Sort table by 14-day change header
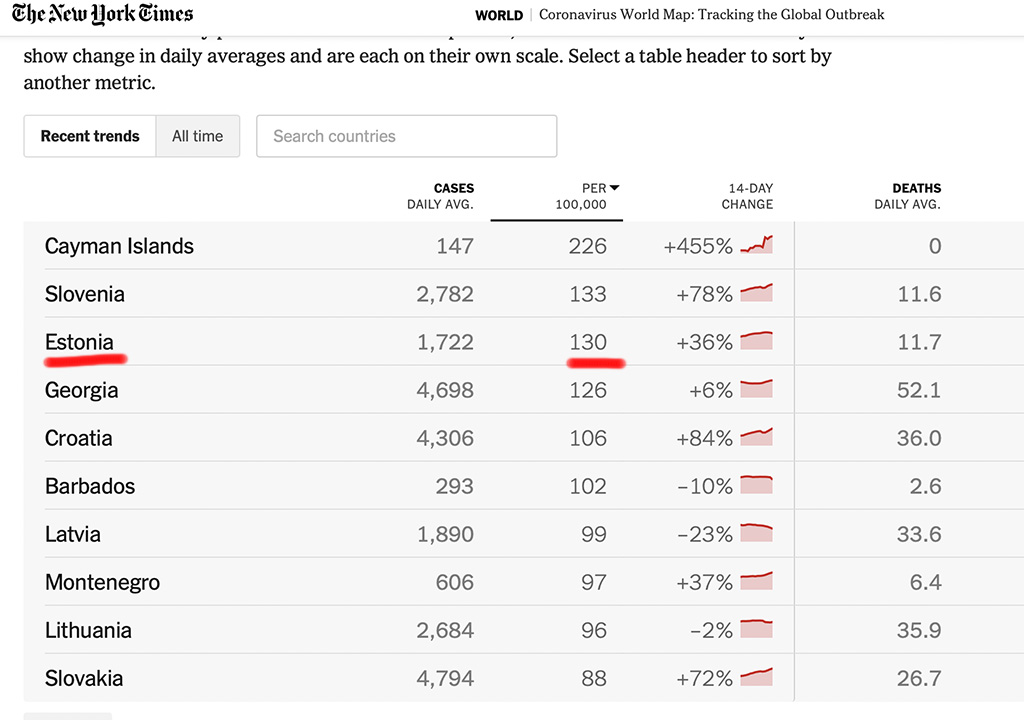Viewport: 1024px width, 720px height. click(747, 196)
